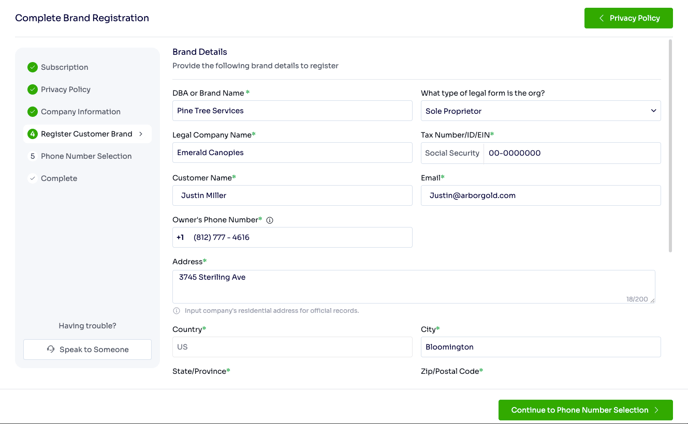This screenshot has width=688, height=424.
Task: Click the Subscription step green checkmark icon
Action: click(x=32, y=67)
